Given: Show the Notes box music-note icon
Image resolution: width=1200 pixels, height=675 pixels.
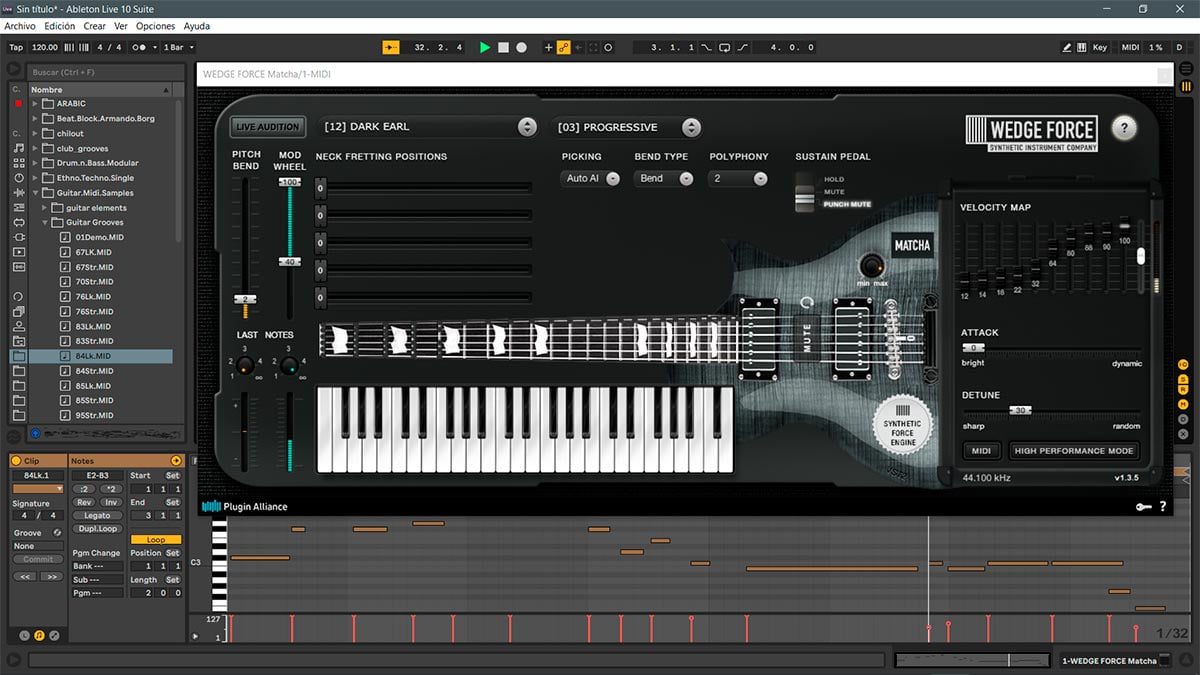Looking at the screenshot, I should tap(39, 635).
